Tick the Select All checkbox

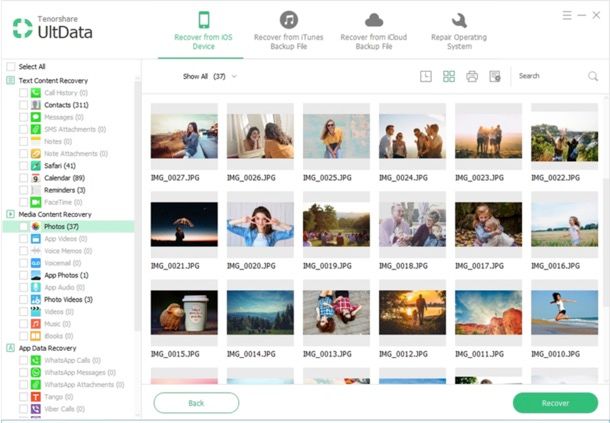coord(11,67)
